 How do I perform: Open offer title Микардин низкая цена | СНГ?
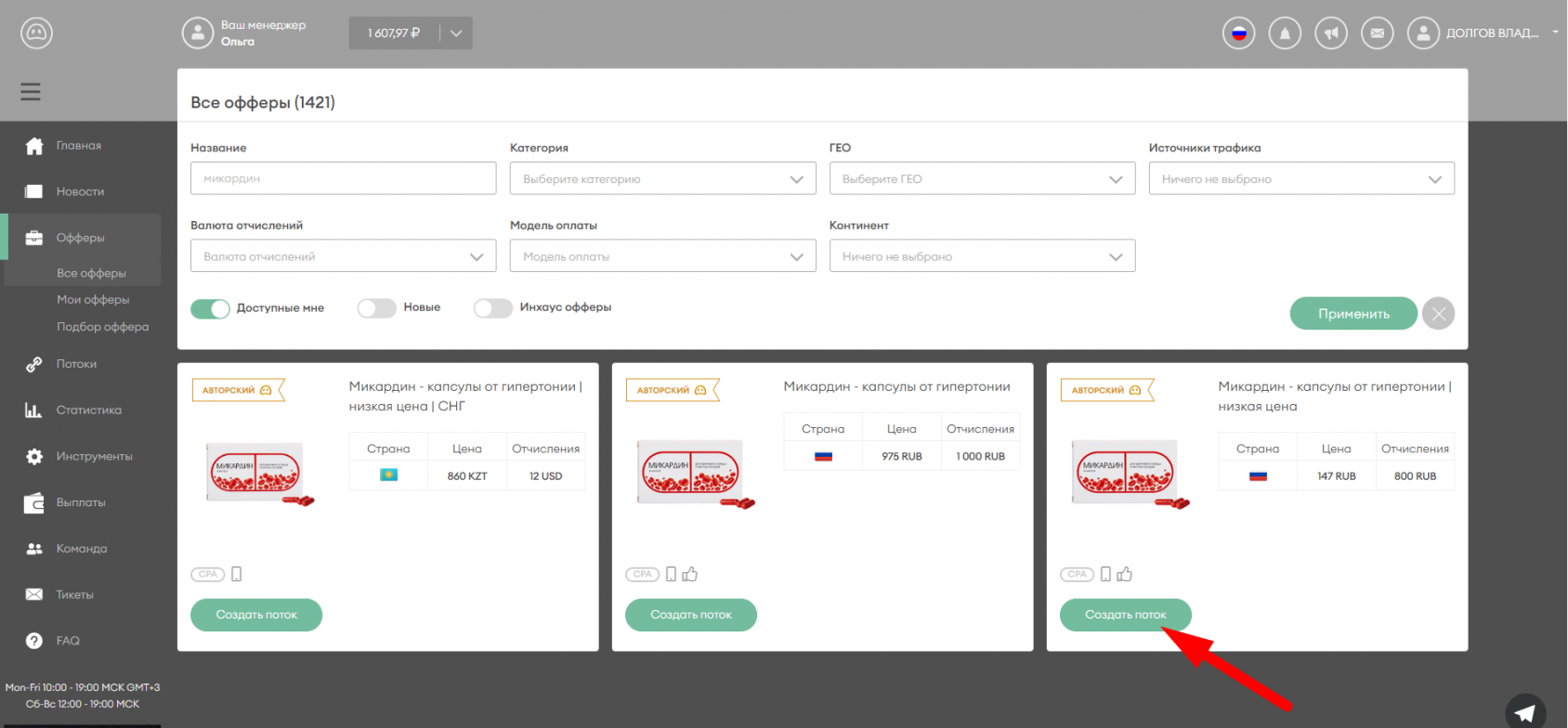coord(465,396)
